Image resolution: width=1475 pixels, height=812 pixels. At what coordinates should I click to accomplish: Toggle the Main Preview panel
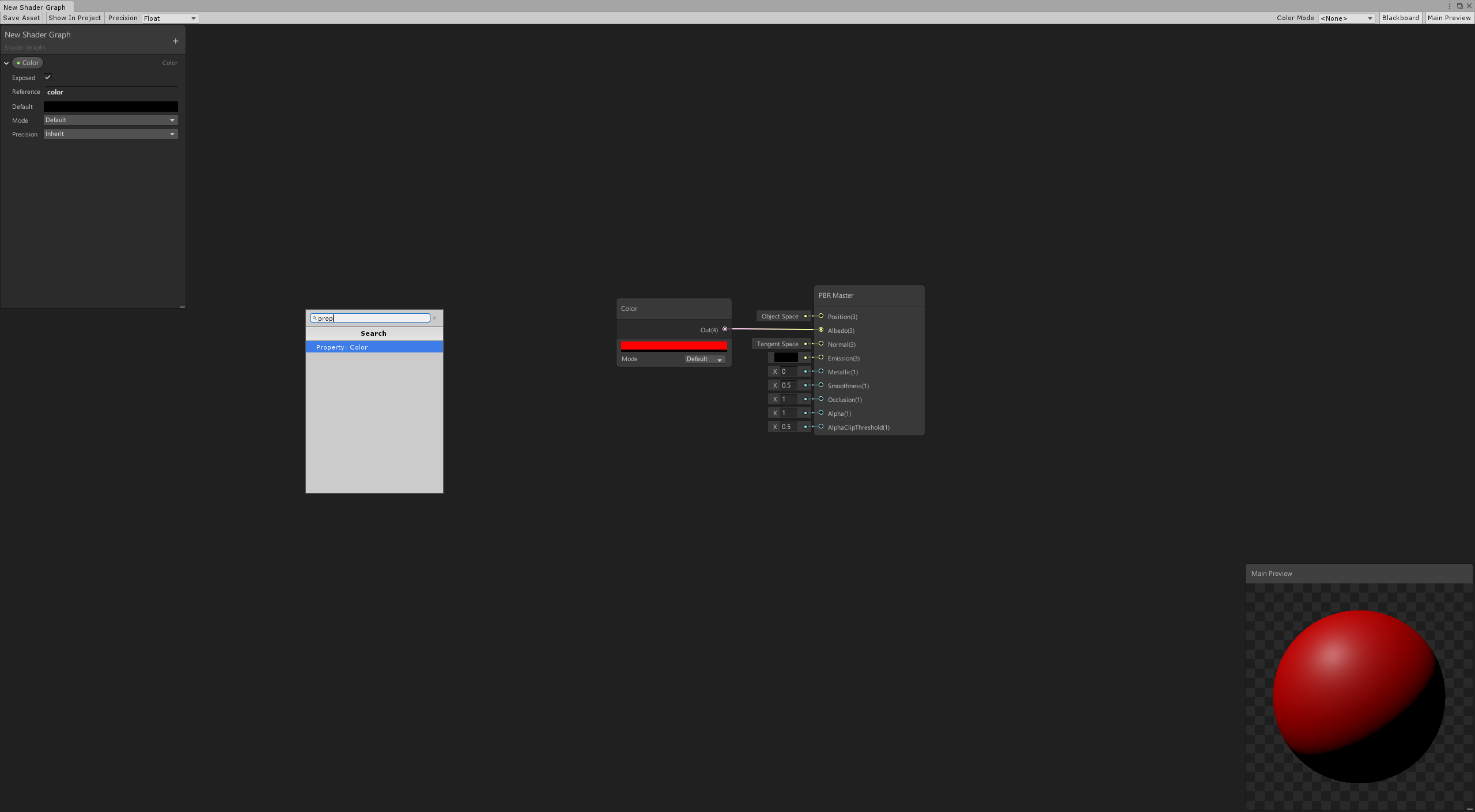coord(1448,18)
